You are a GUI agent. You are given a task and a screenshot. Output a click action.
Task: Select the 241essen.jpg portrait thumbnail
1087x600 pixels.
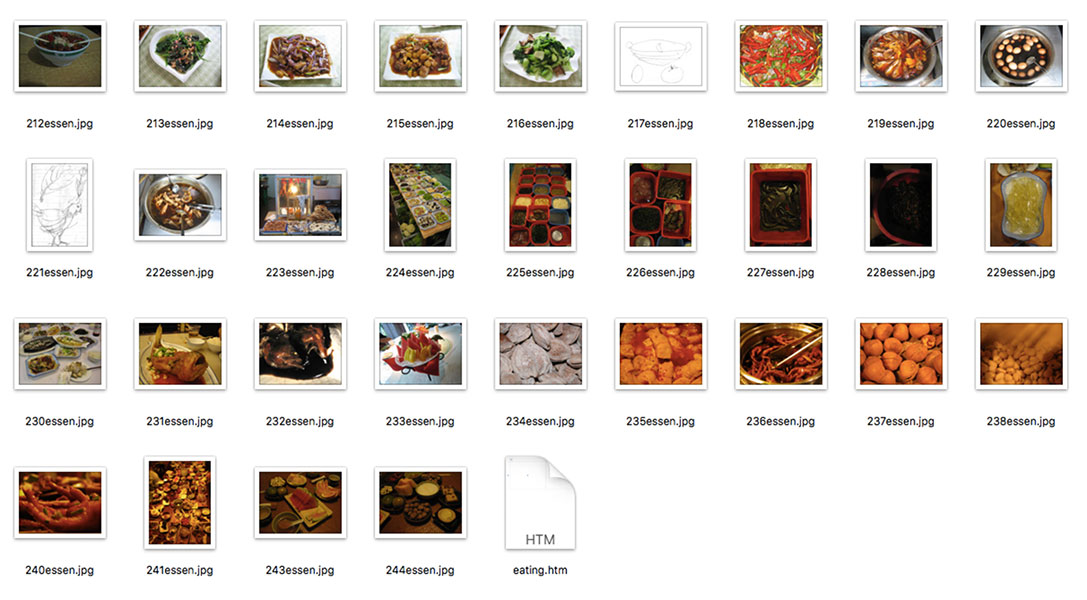[x=180, y=502]
